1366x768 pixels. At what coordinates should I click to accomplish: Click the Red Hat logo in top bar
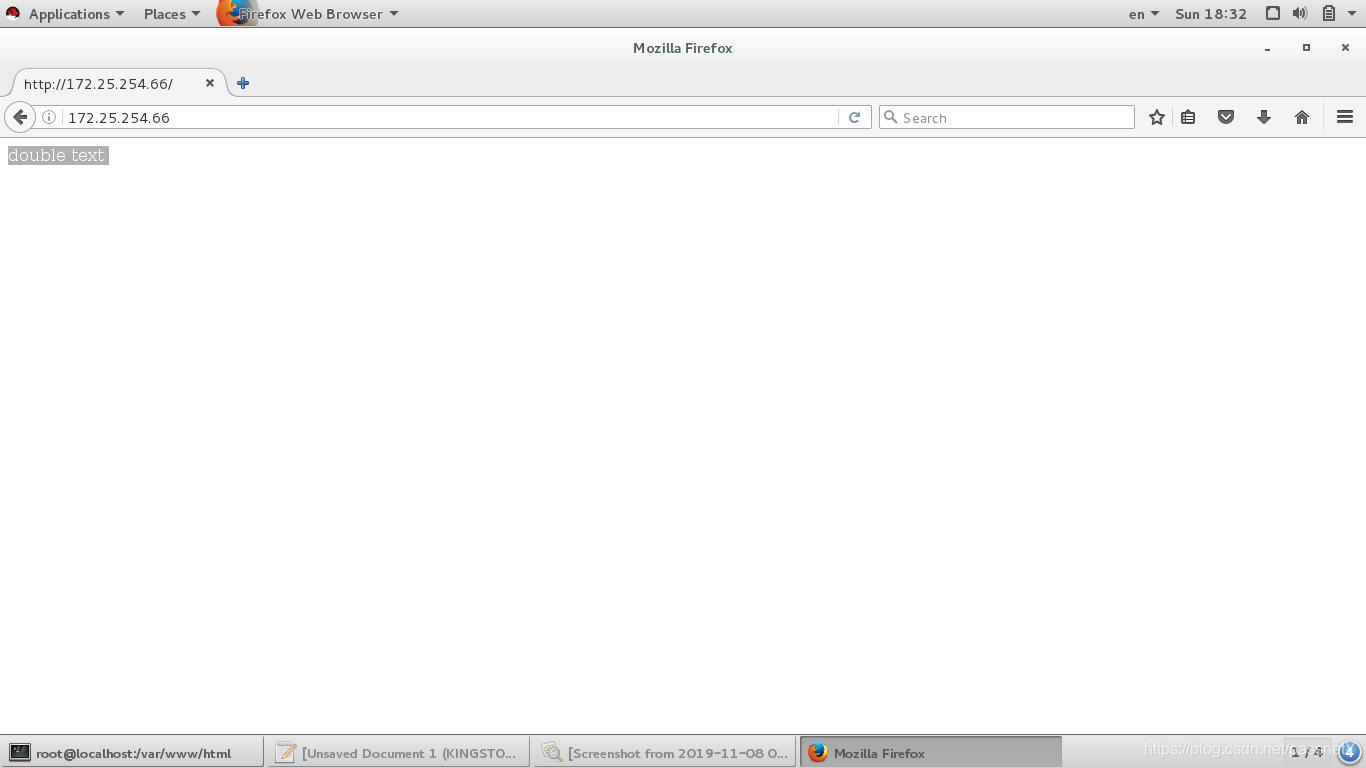[x=13, y=14]
